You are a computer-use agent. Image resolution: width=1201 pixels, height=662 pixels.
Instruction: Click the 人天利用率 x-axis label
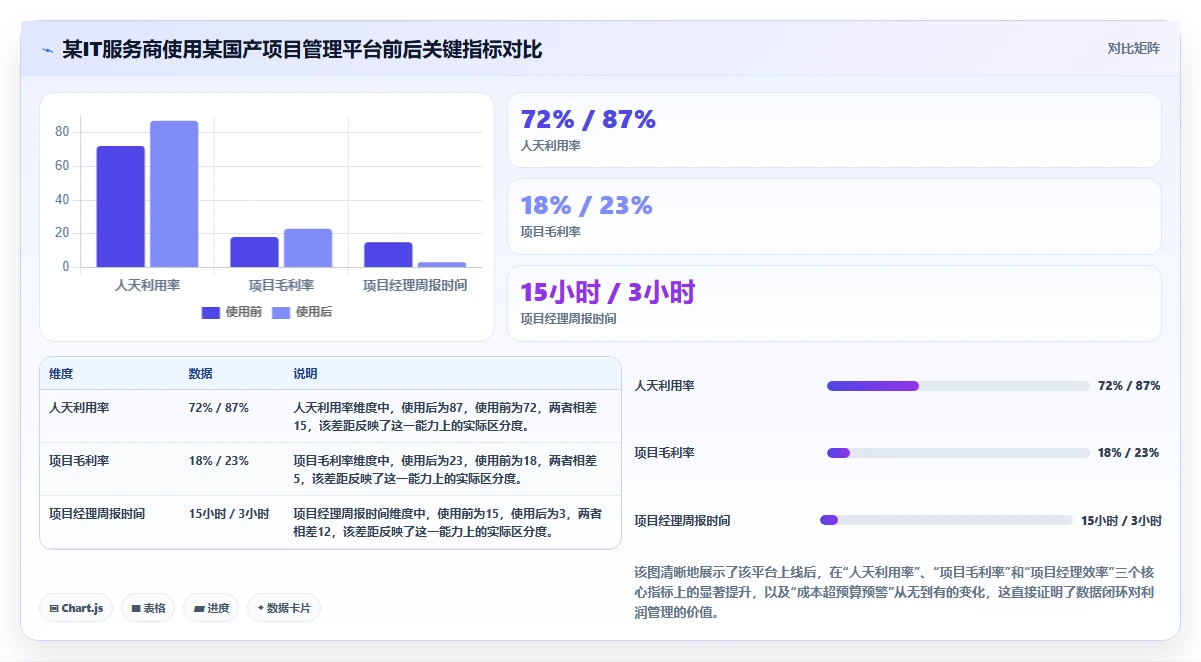click(x=148, y=285)
